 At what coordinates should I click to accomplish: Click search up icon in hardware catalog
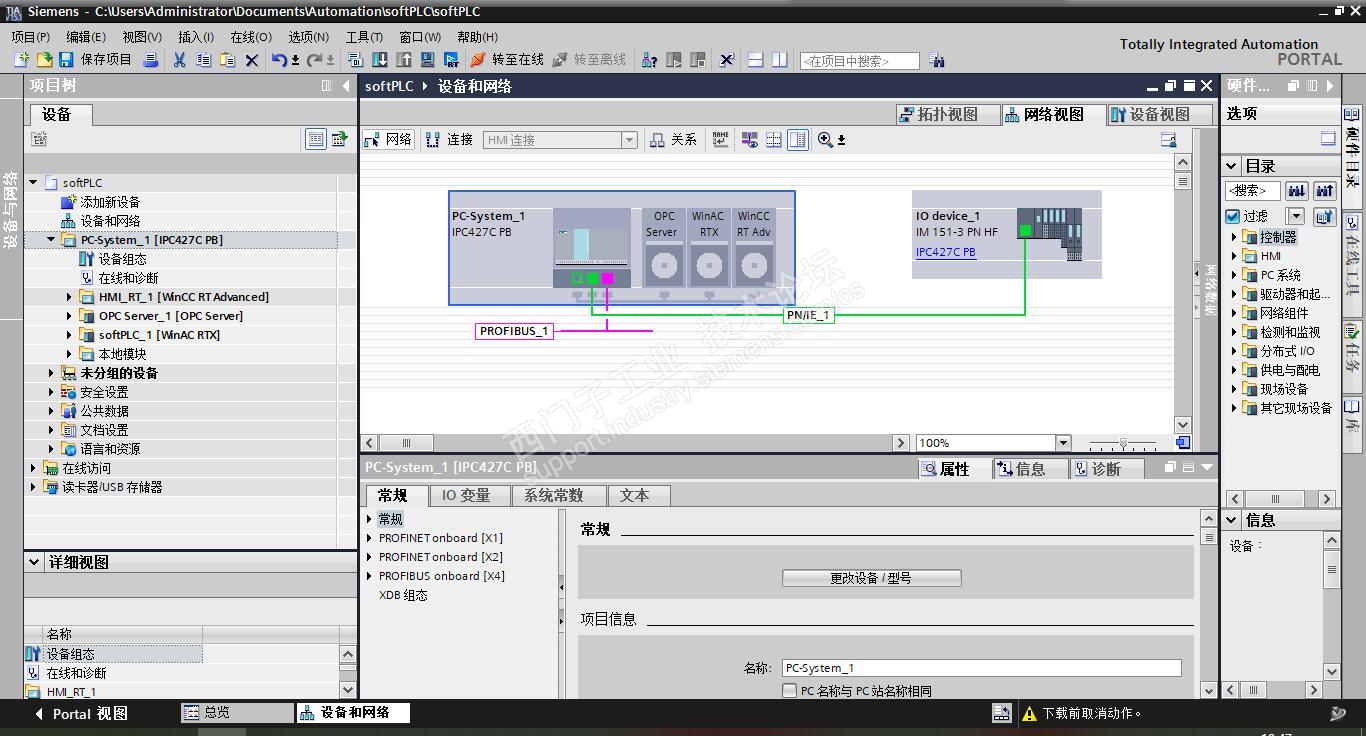pos(1325,190)
